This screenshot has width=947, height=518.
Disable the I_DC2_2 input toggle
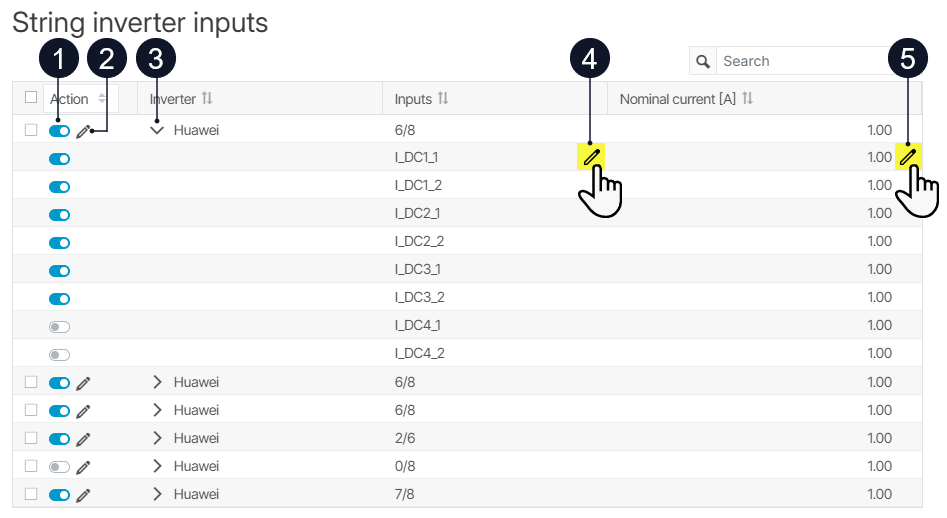pyautogui.click(x=59, y=243)
